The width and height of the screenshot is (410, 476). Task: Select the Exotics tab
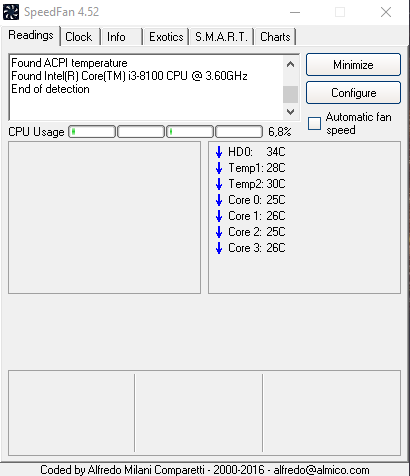(166, 37)
